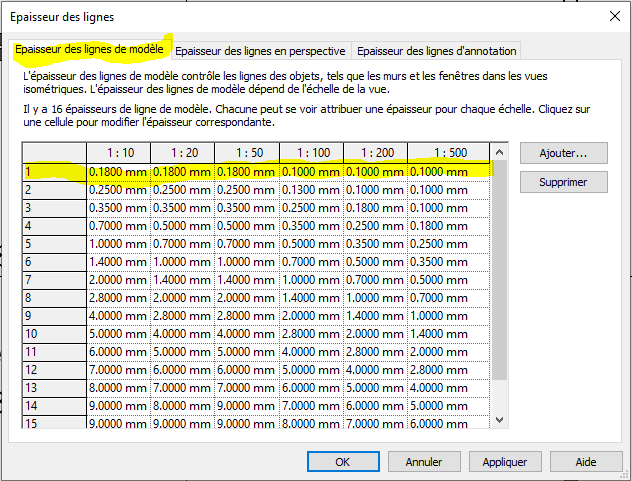632x481 pixels.
Task: Click the 1 : 10 column header
Action: pos(118,152)
